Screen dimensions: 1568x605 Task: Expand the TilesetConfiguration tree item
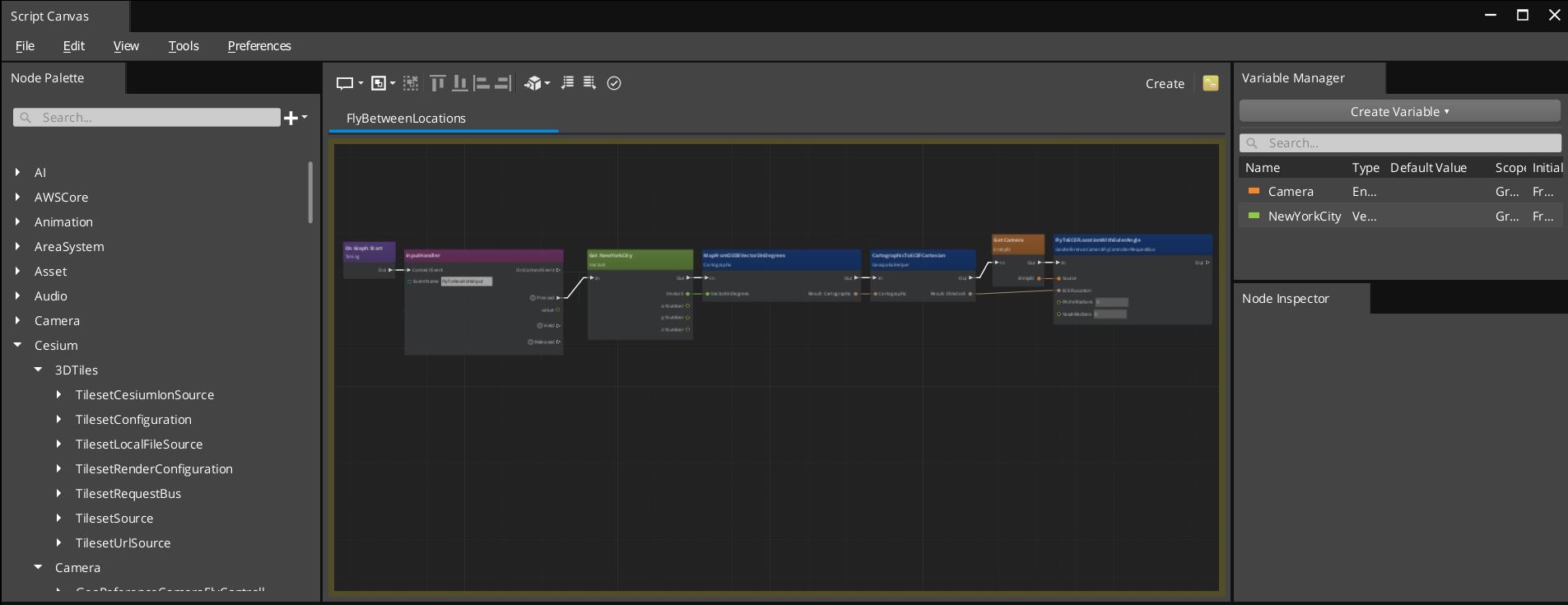pyautogui.click(x=58, y=420)
